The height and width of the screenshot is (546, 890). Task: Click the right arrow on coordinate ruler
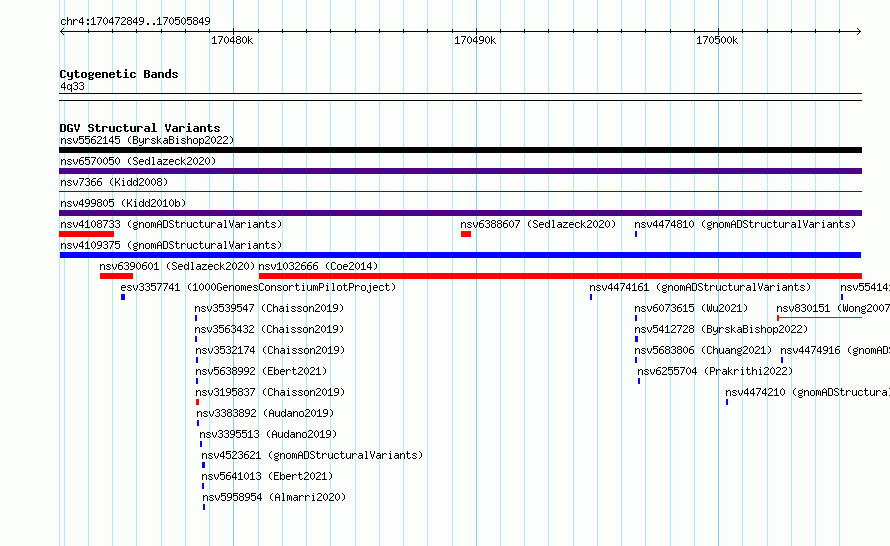859,32
